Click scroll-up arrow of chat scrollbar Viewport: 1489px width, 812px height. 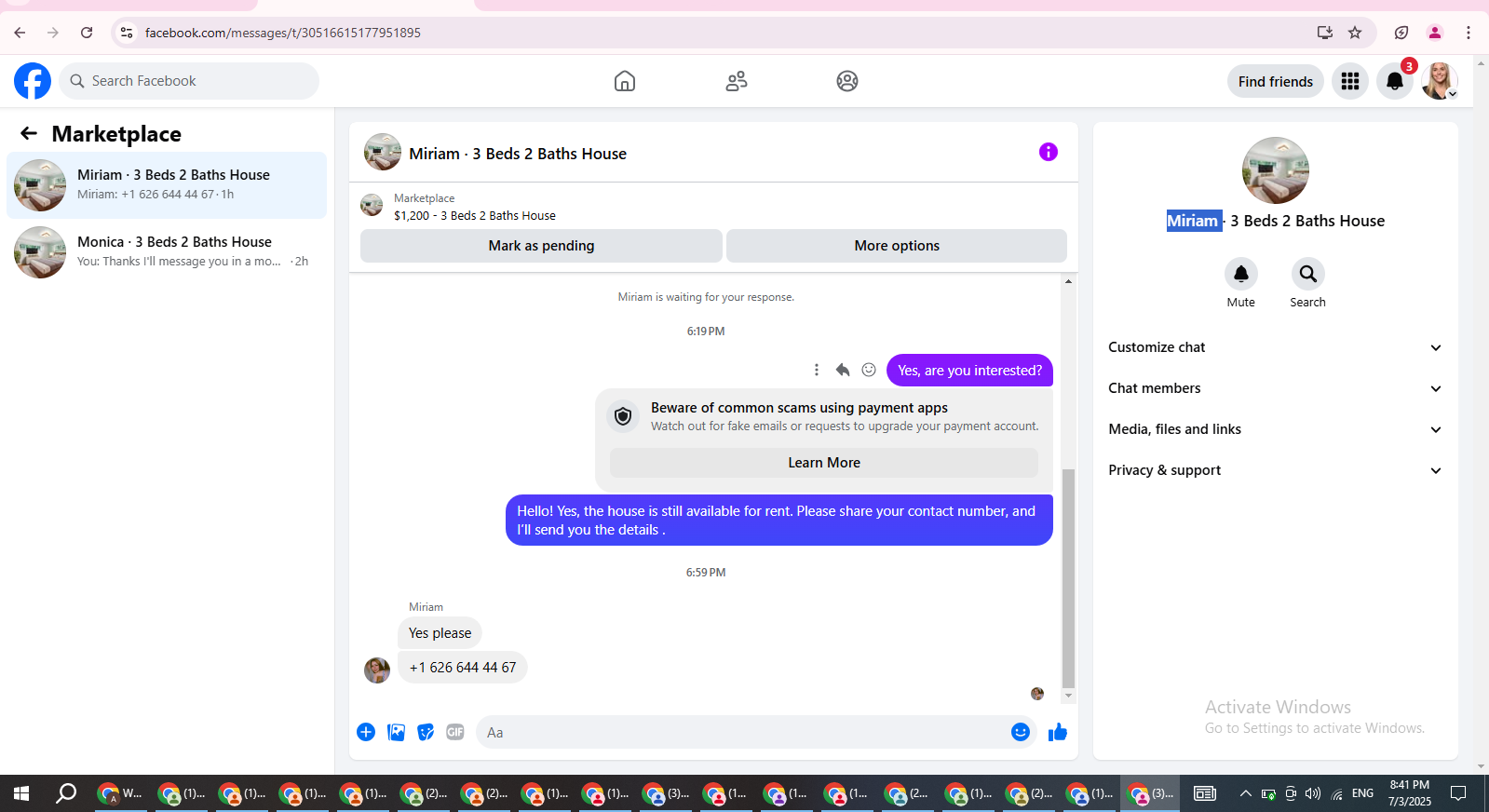[1068, 281]
